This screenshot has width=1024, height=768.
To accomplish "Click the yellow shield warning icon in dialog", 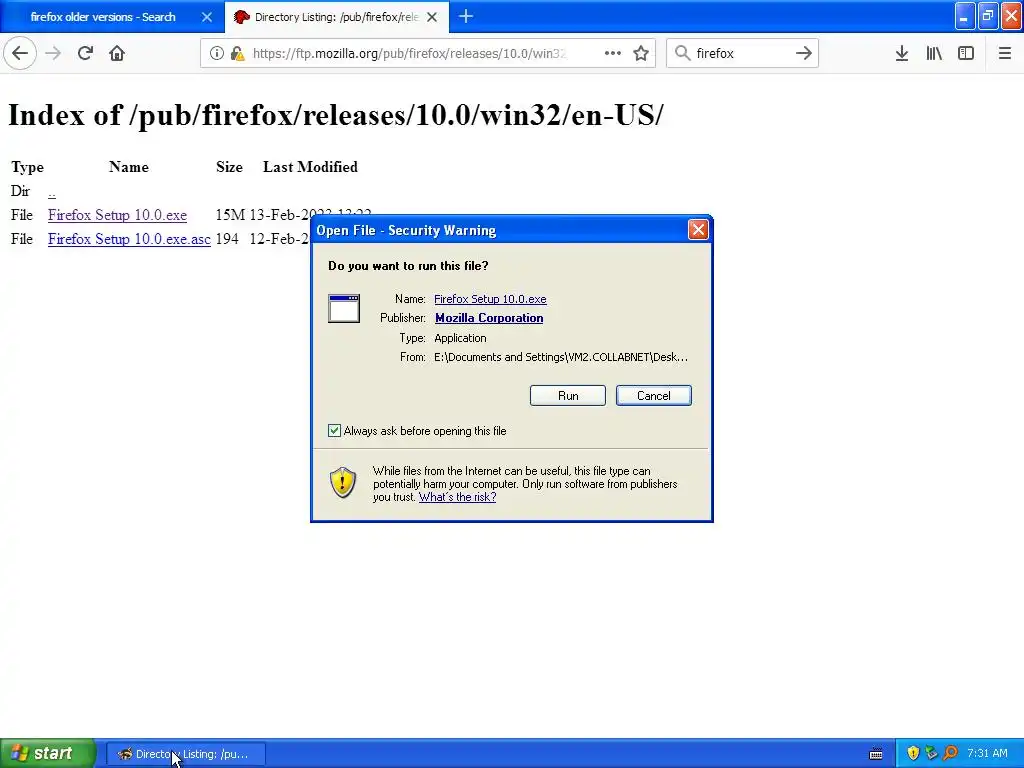I will [343, 483].
